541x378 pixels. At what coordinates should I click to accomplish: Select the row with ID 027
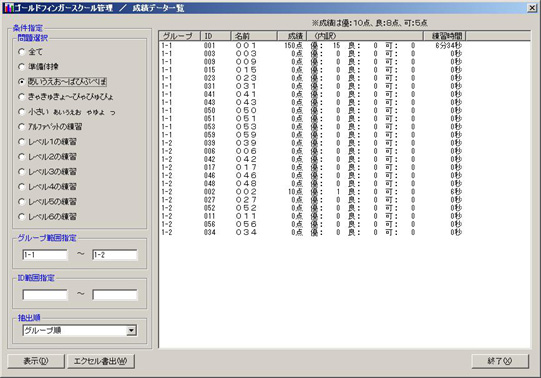(312, 200)
